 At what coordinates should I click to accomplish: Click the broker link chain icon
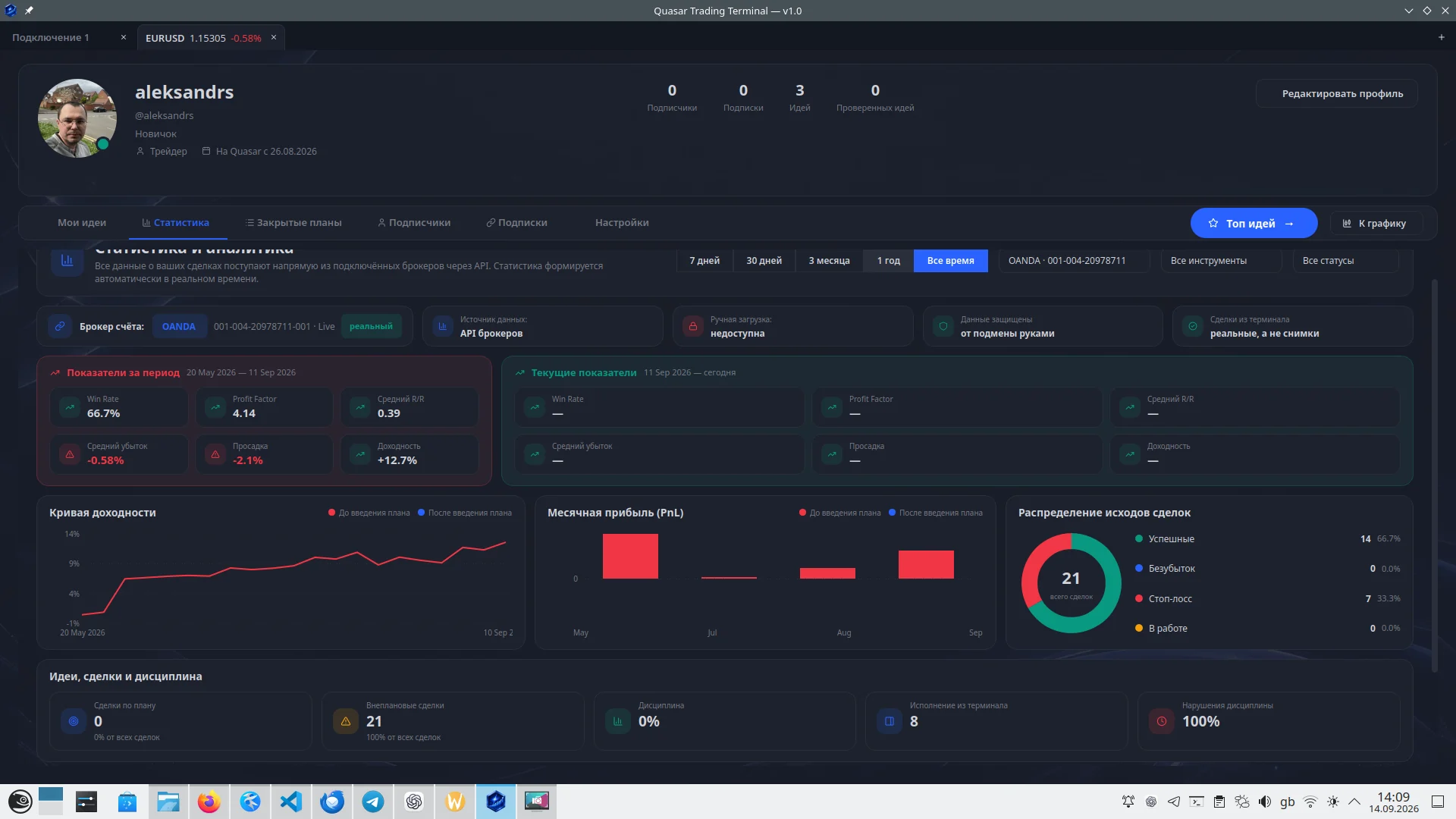click(x=60, y=326)
